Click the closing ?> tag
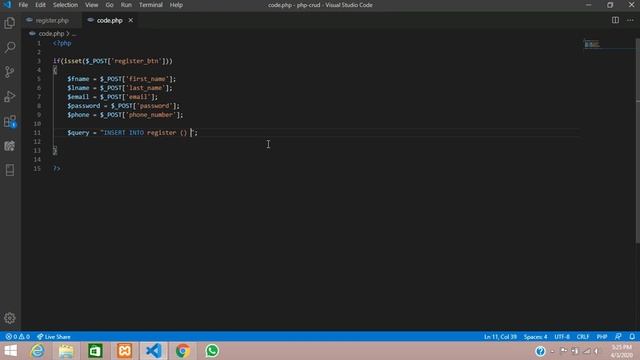This screenshot has width=640, height=360. pyautogui.click(x=57, y=169)
